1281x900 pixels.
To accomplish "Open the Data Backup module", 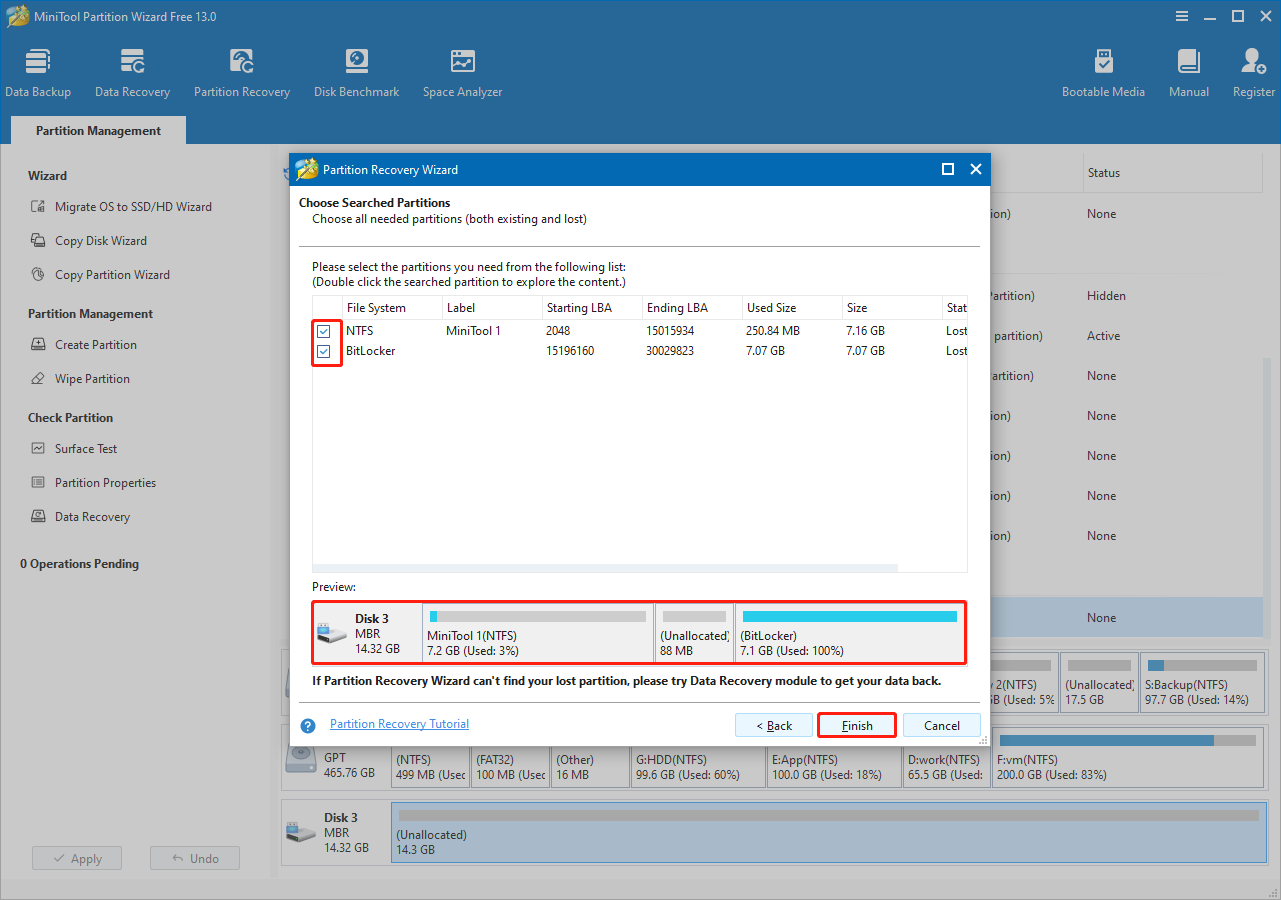I will coord(38,70).
